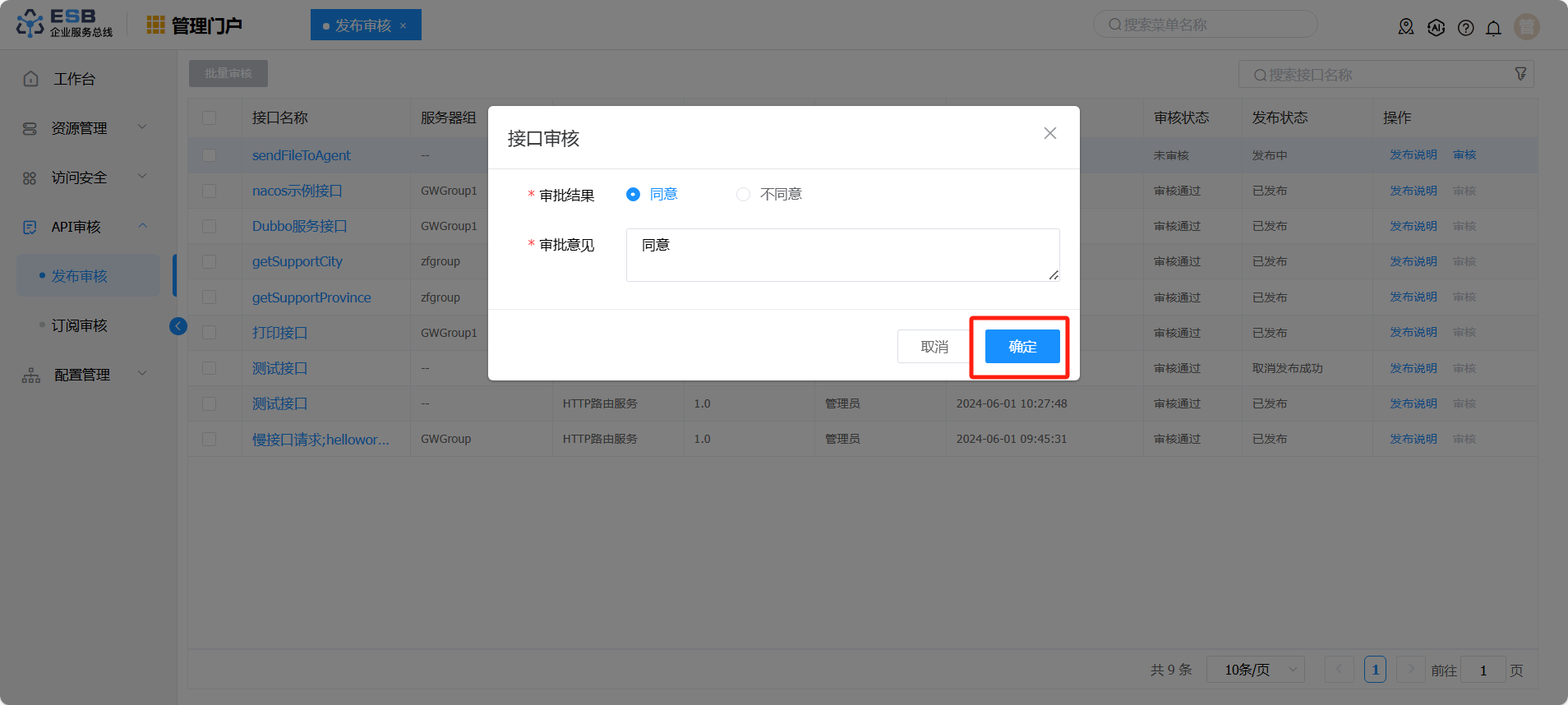The width and height of the screenshot is (1568, 705).
Task: Open 订阅审核 in the sidebar
Action: [x=79, y=325]
